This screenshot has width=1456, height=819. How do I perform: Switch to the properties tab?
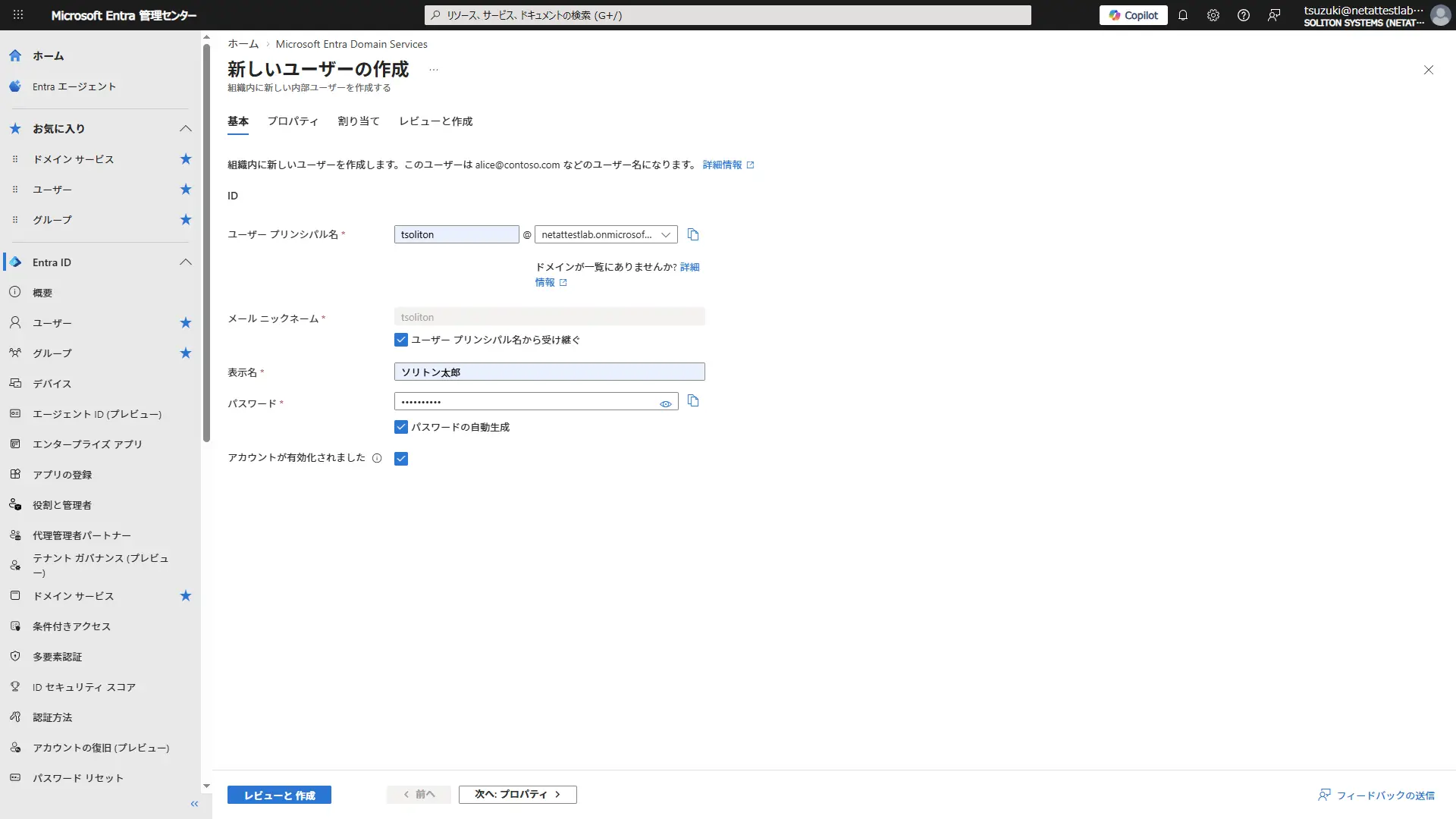click(292, 121)
